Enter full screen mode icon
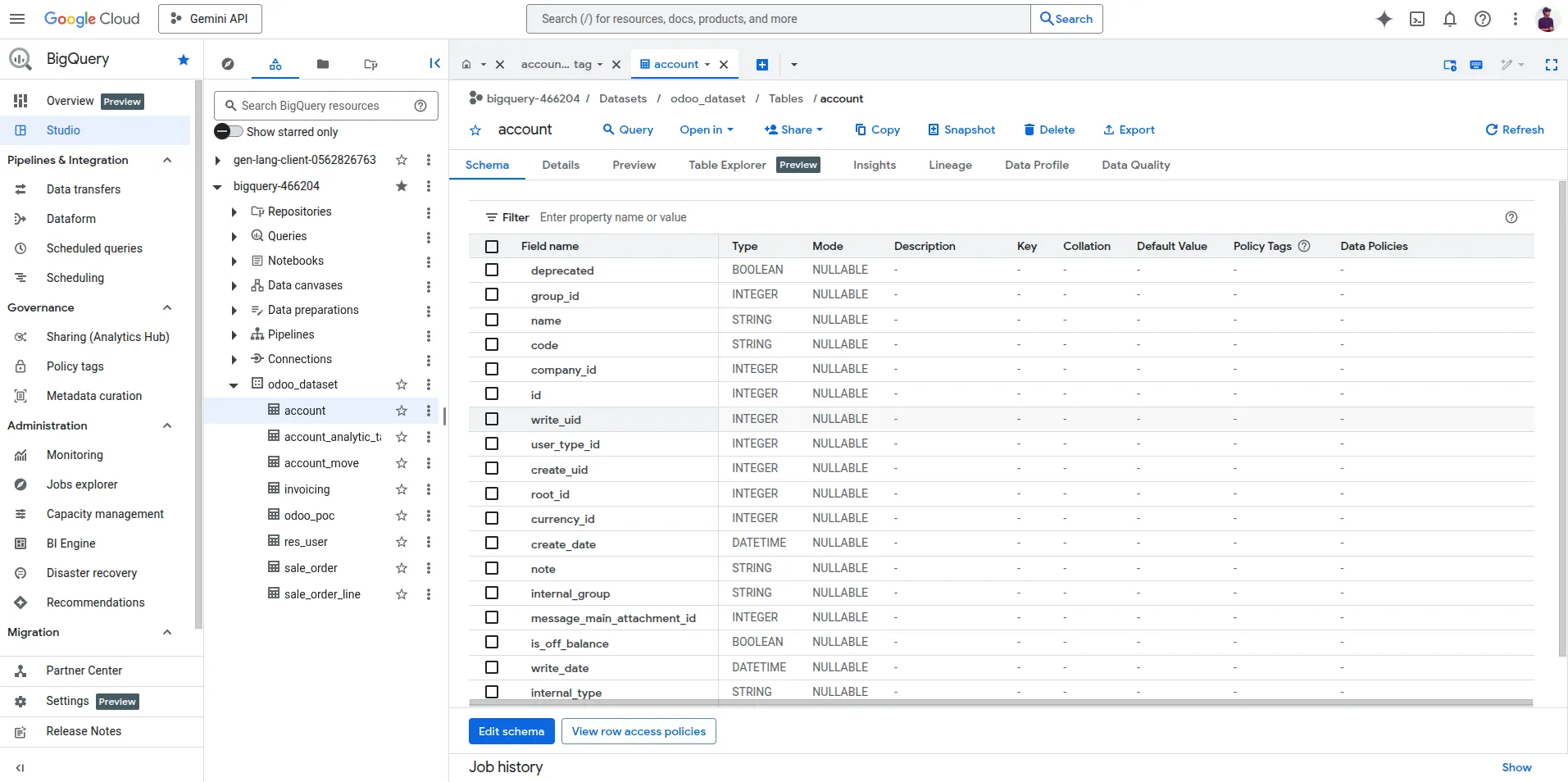Screen dimensions: 1568x782 (1551, 65)
